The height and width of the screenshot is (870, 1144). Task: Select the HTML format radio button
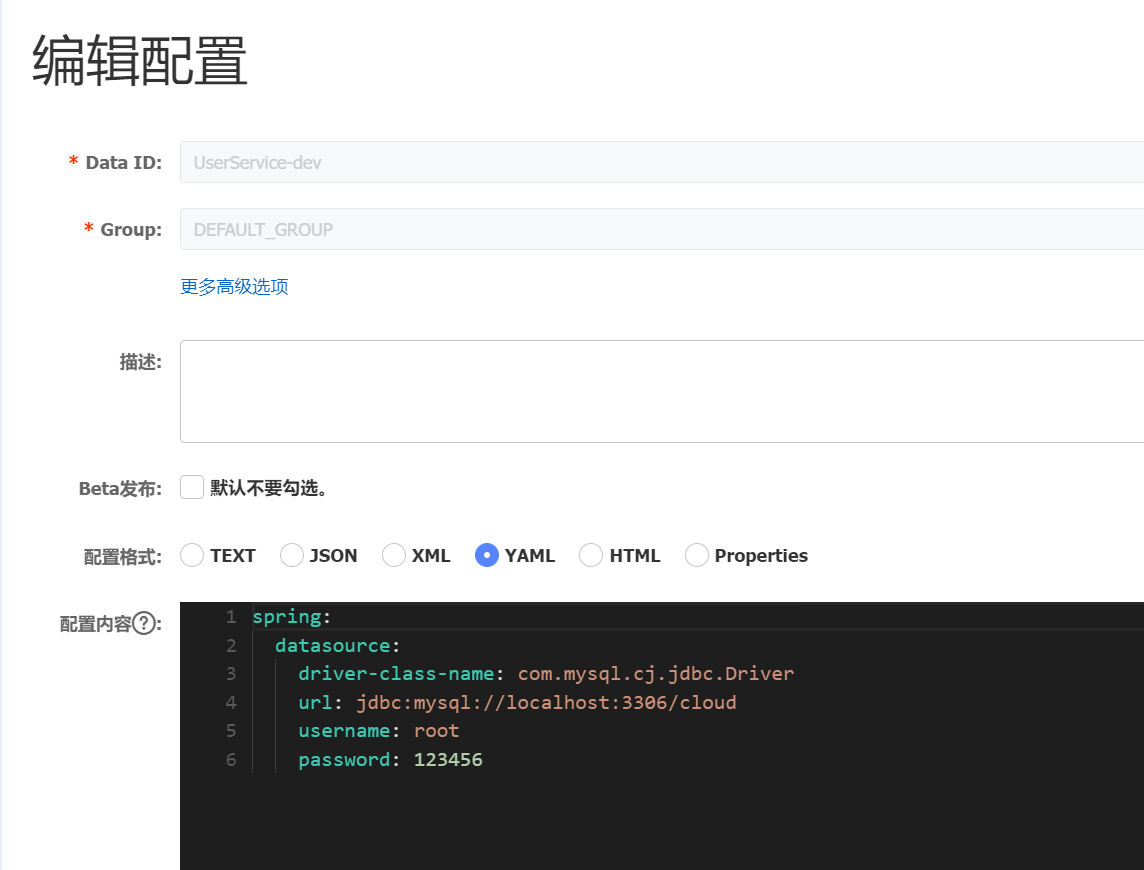(x=591, y=555)
